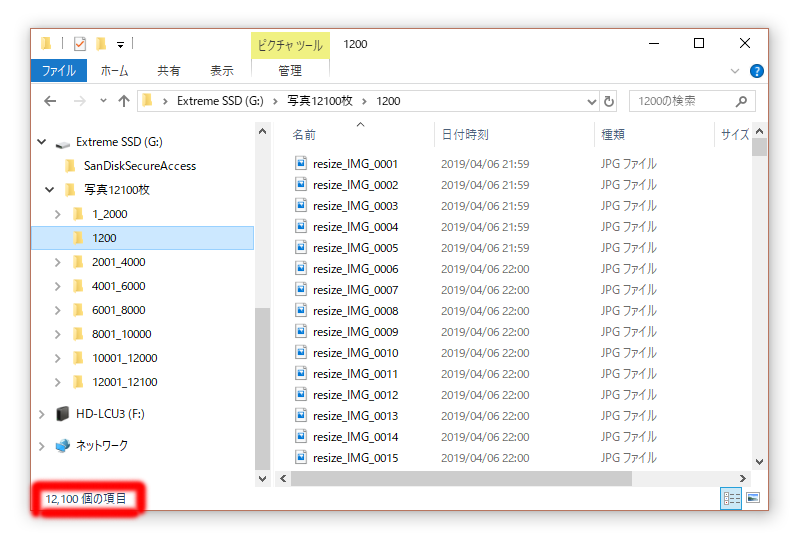The image size is (800, 550).
Task: Collapse Extreme SSD (G:) tree node
Action: 42,142
